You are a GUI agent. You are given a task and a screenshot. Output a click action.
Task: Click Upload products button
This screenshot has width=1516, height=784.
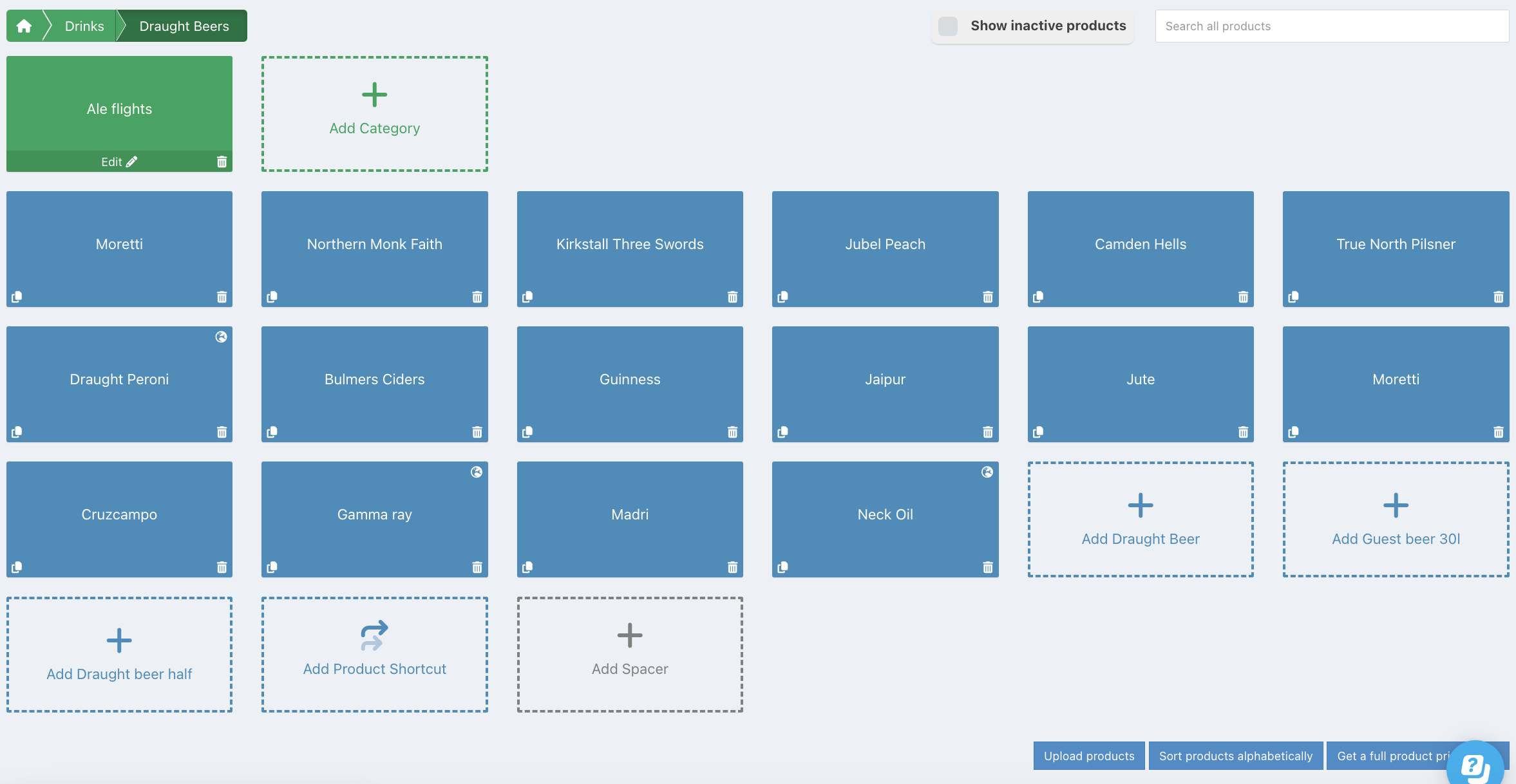click(x=1088, y=756)
